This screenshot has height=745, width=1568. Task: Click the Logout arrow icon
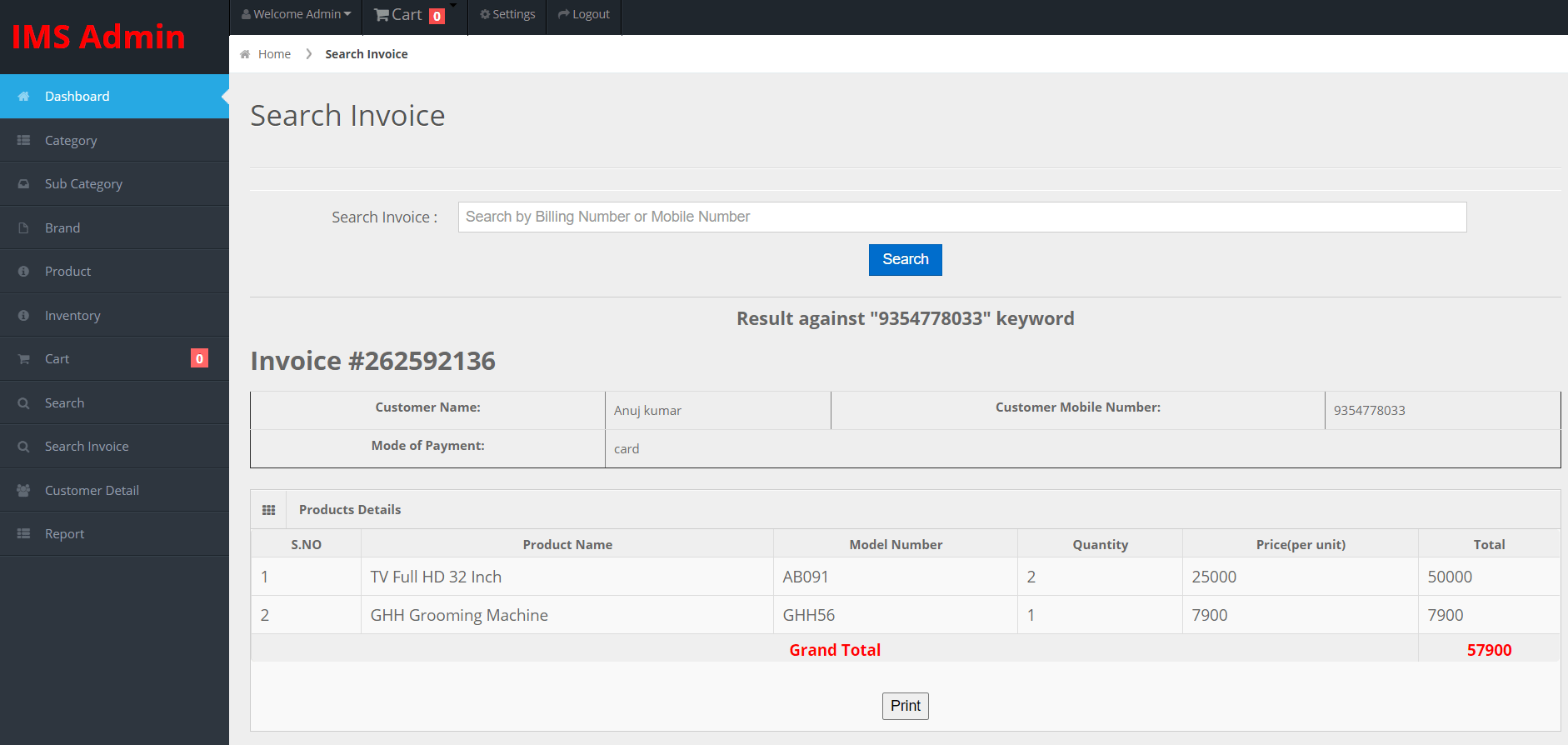click(x=564, y=14)
